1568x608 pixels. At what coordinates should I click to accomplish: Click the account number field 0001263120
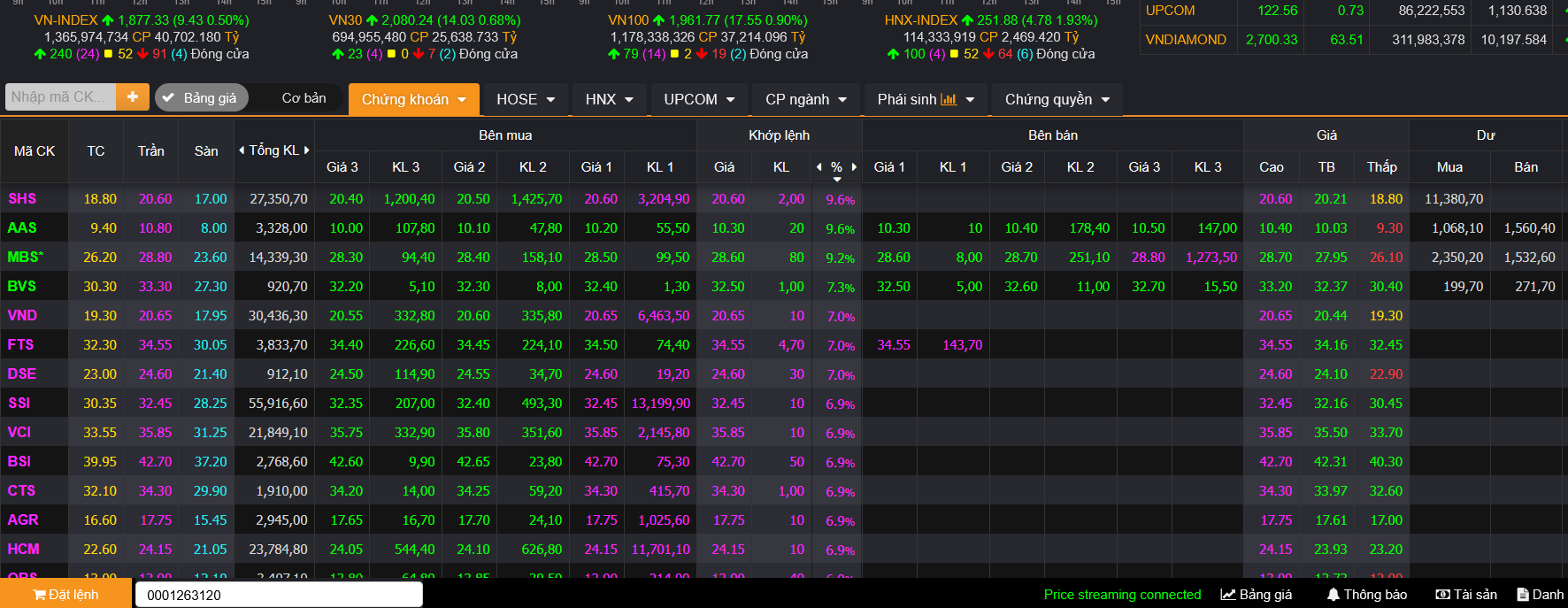click(x=278, y=595)
